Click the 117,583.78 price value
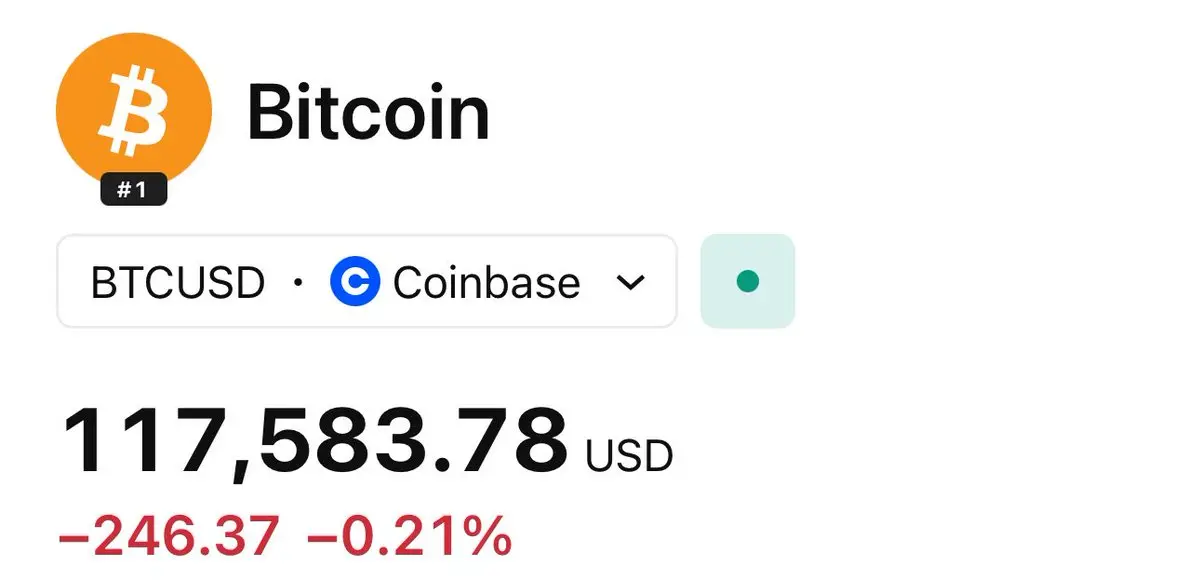The height and width of the screenshot is (580, 1200). pyautogui.click(x=314, y=441)
